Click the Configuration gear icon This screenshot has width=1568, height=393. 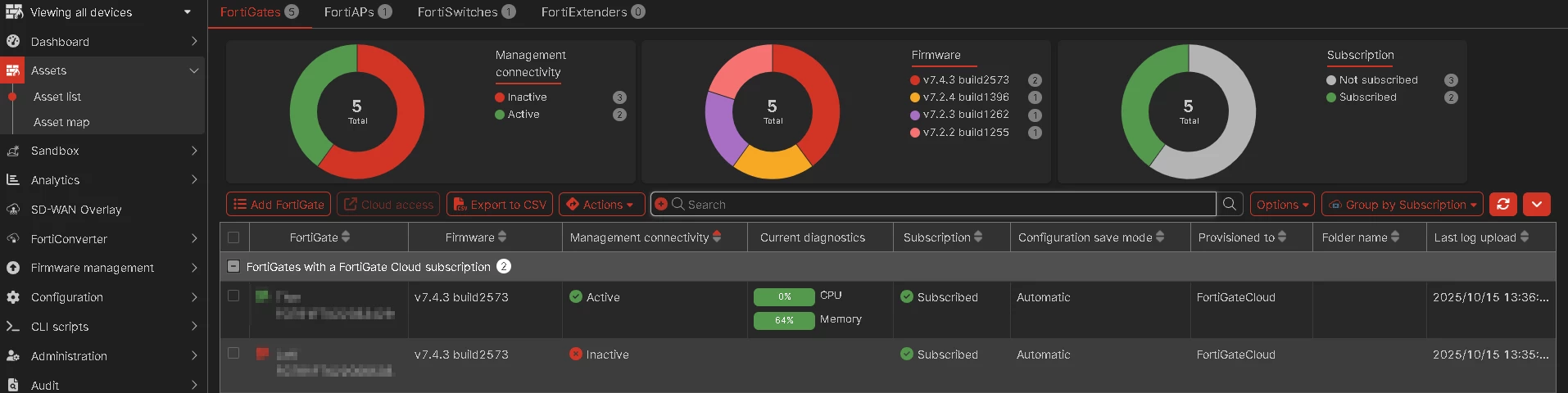pyautogui.click(x=13, y=297)
